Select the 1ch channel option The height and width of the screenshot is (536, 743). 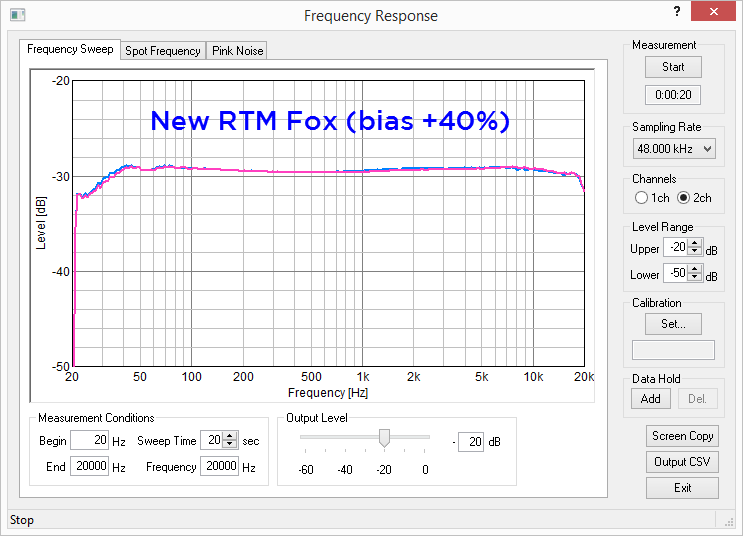[652, 198]
